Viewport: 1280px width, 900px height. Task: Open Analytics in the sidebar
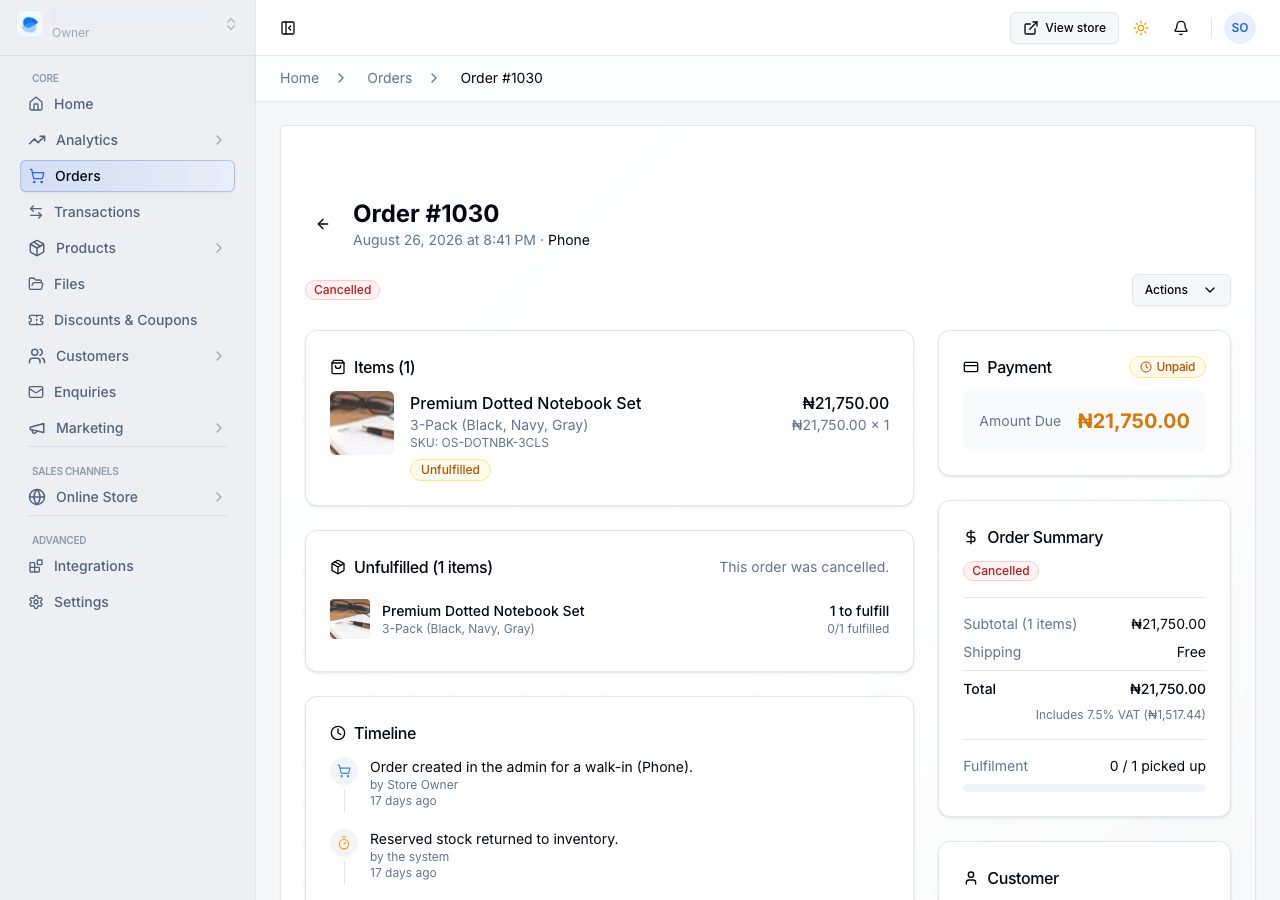tap(127, 140)
